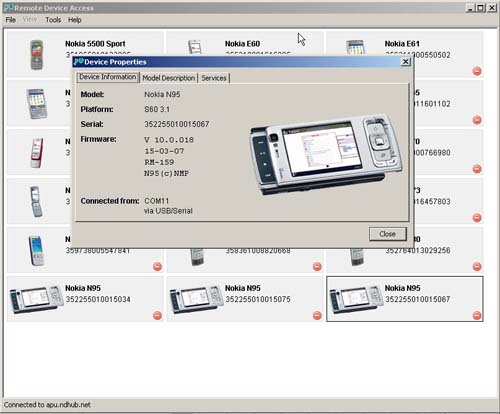Click the silver flip phone picture
Image resolution: width=500 pixels, height=414 pixels.
(36, 202)
